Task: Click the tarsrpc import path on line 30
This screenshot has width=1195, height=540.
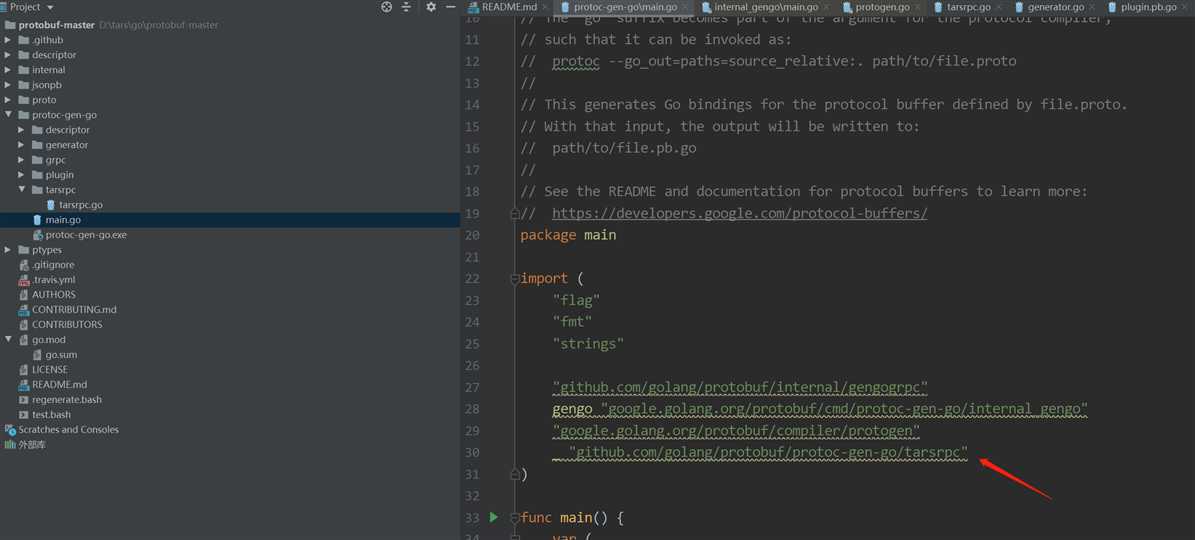Action: point(768,453)
